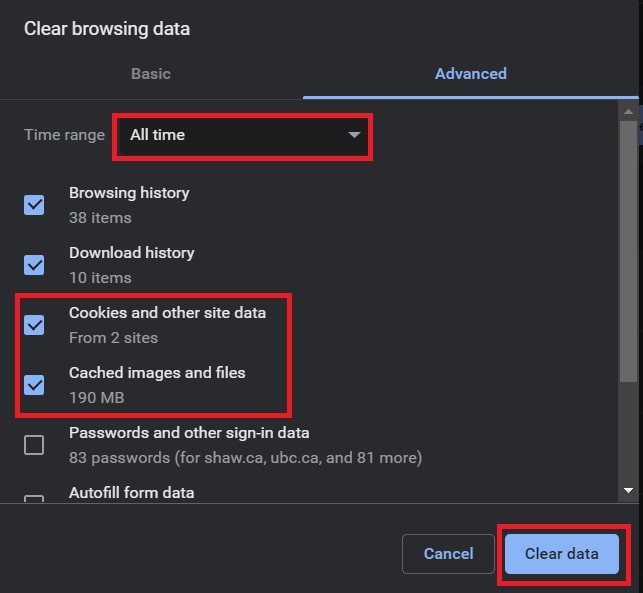Click the Cached images and files label
This screenshot has height=593, width=643.
point(157,373)
